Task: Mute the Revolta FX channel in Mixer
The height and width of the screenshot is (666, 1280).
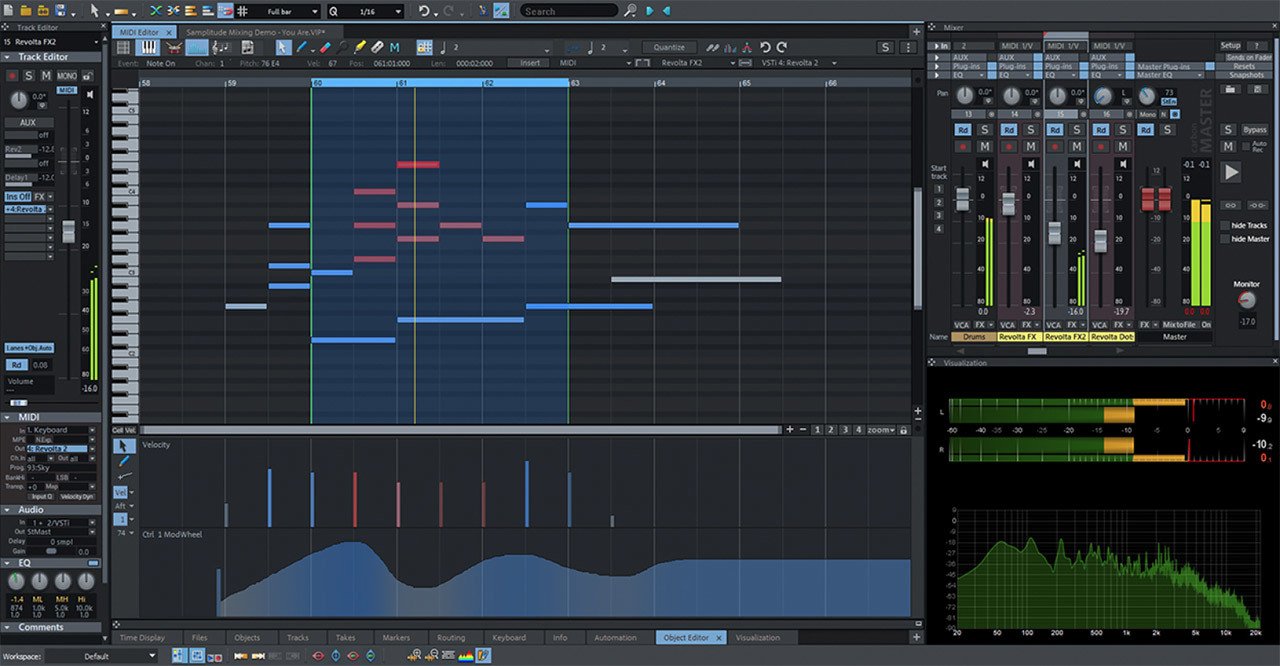Action: tap(1031, 147)
